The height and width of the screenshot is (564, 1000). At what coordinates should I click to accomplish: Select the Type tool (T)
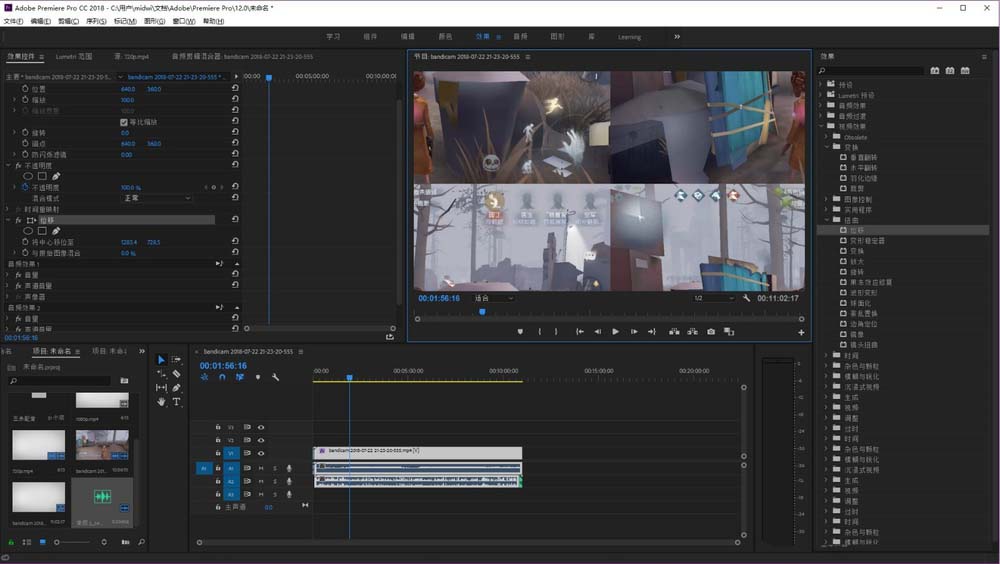(x=176, y=401)
